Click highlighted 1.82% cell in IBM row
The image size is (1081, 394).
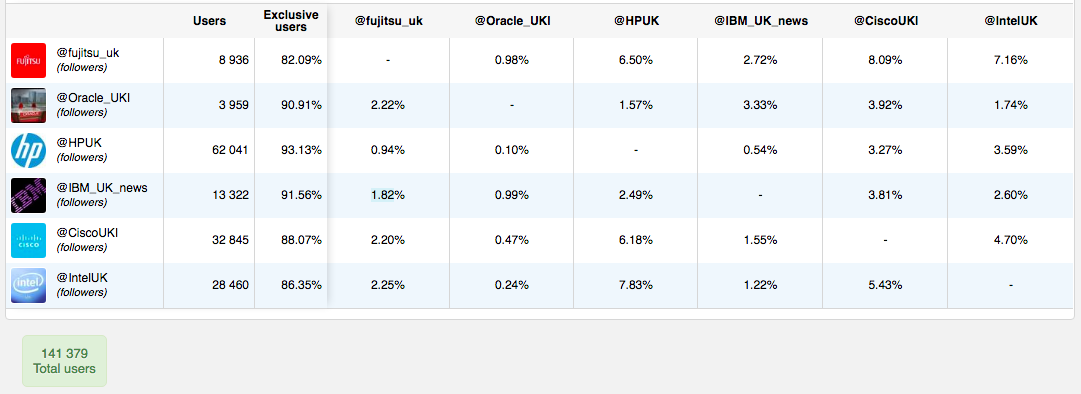pos(387,195)
